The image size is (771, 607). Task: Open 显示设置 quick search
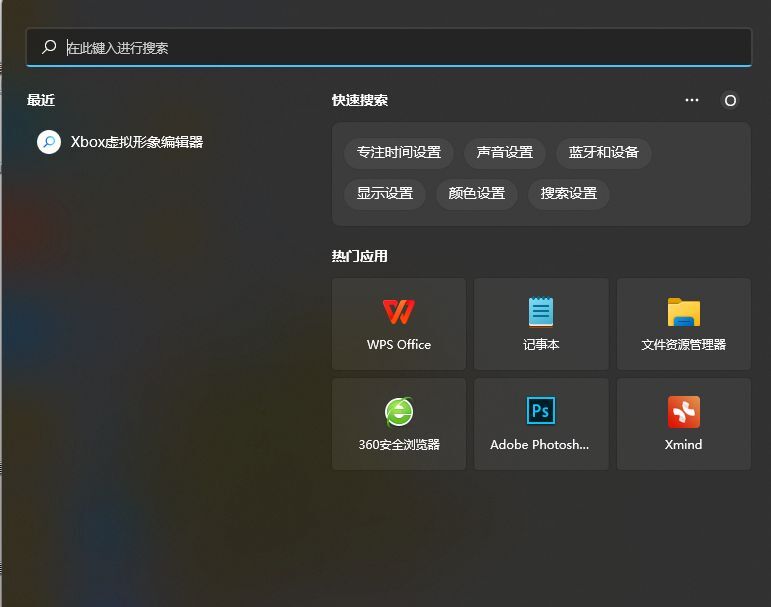(x=385, y=193)
